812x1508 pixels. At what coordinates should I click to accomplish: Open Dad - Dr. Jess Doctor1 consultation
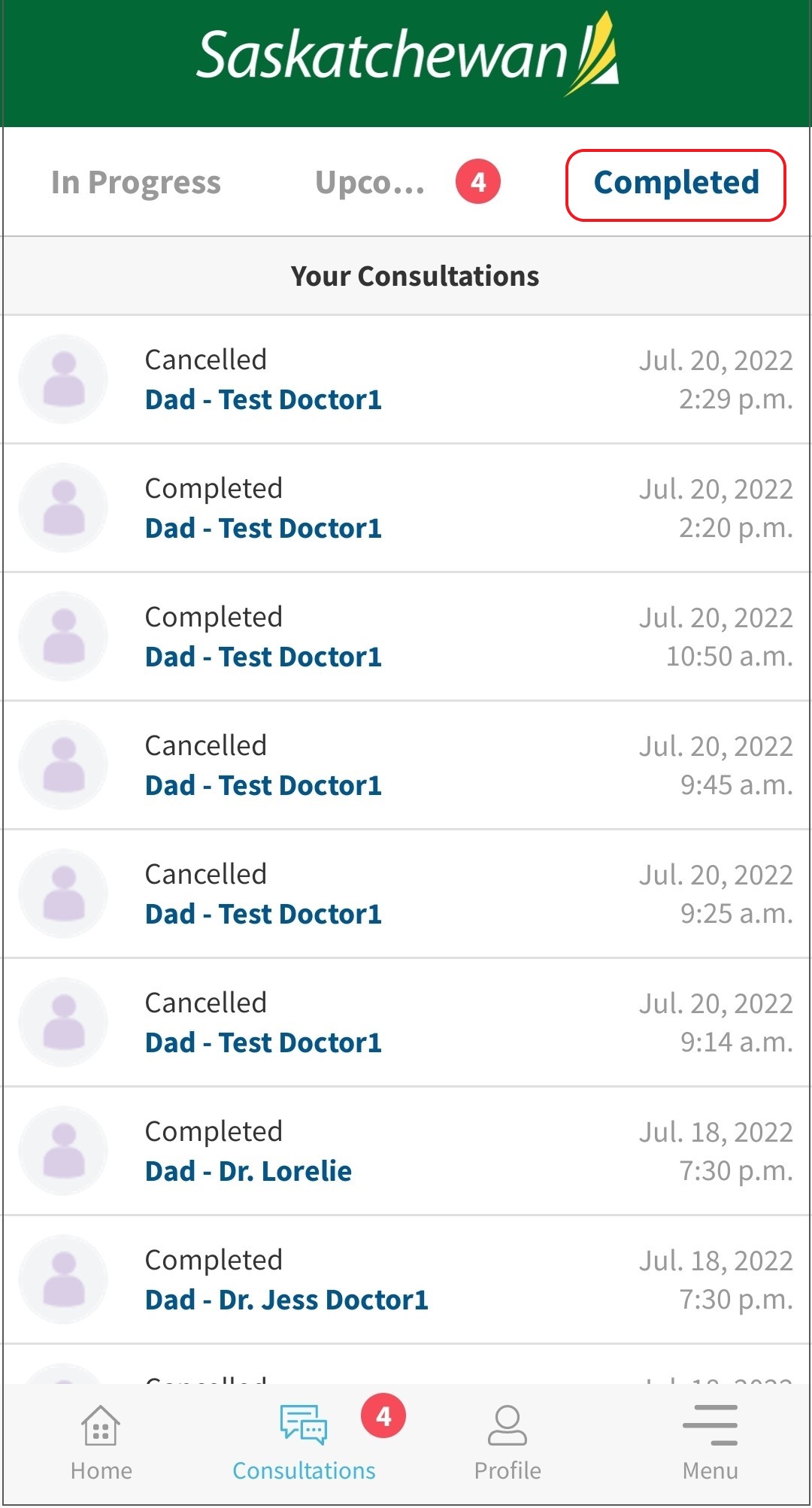click(x=406, y=1280)
